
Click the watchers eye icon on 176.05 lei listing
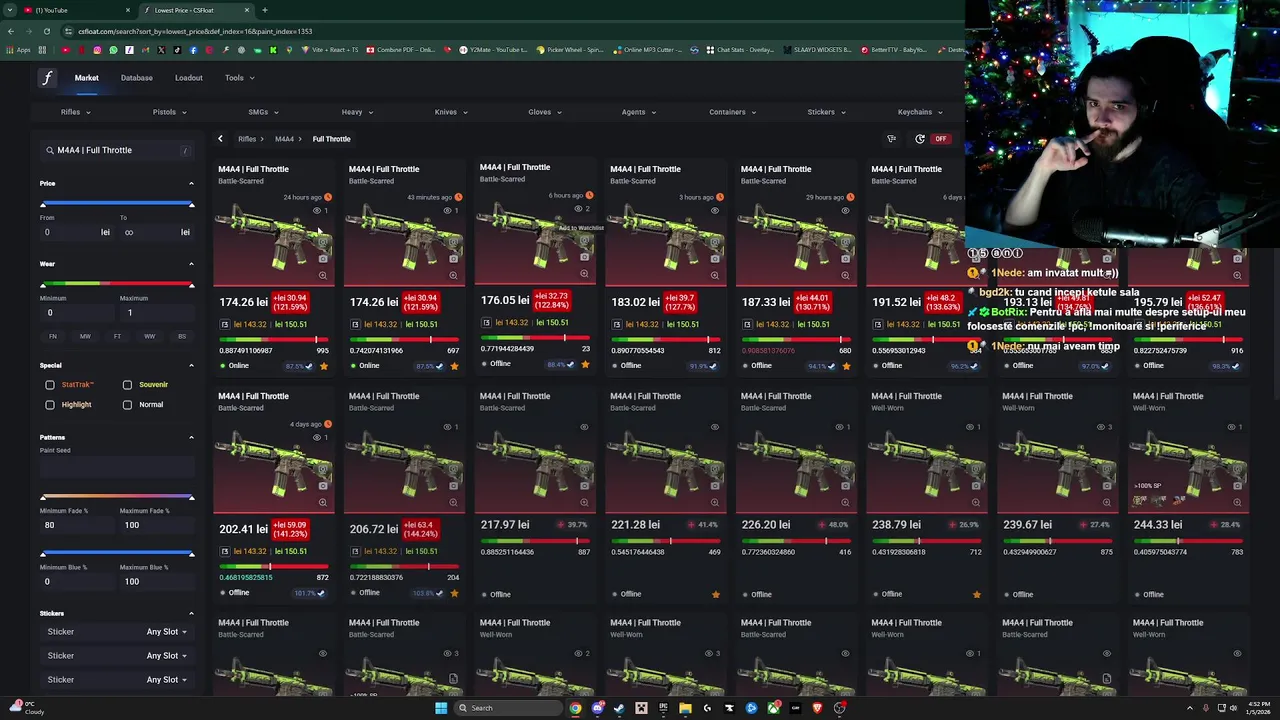pyautogui.click(x=579, y=209)
